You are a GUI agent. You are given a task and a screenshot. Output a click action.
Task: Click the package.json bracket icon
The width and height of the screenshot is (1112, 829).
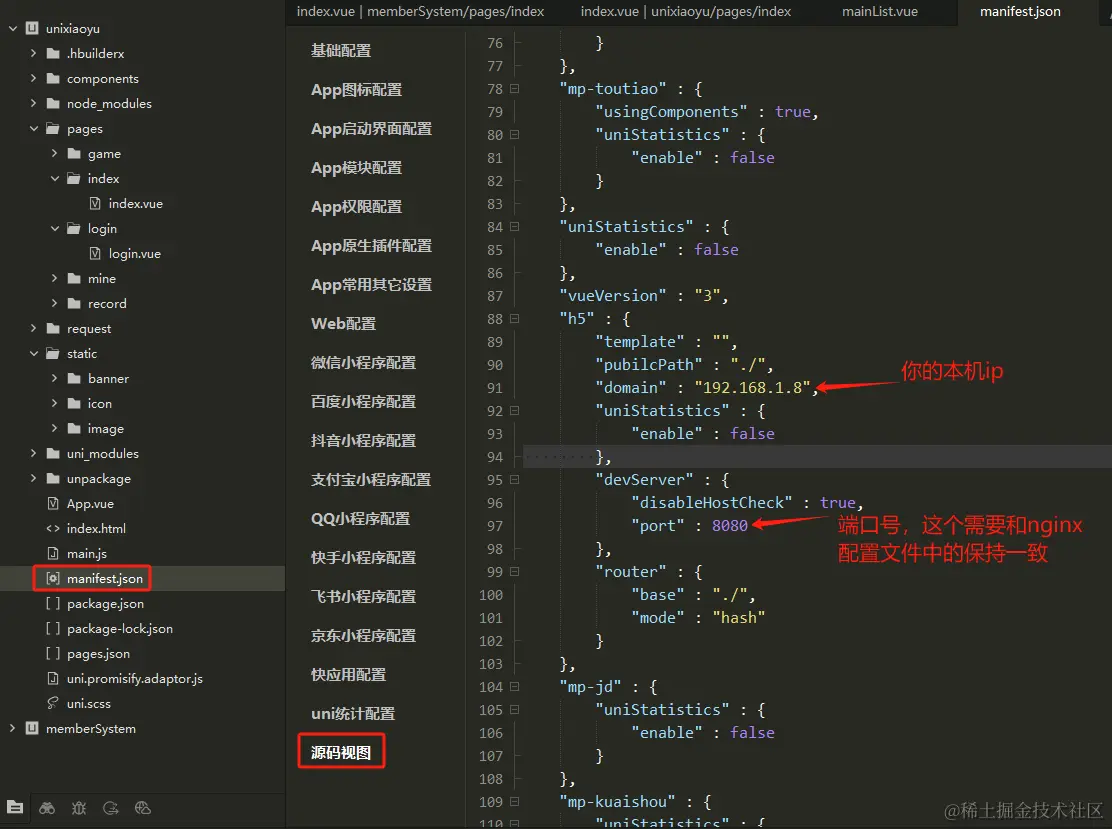[52, 603]
